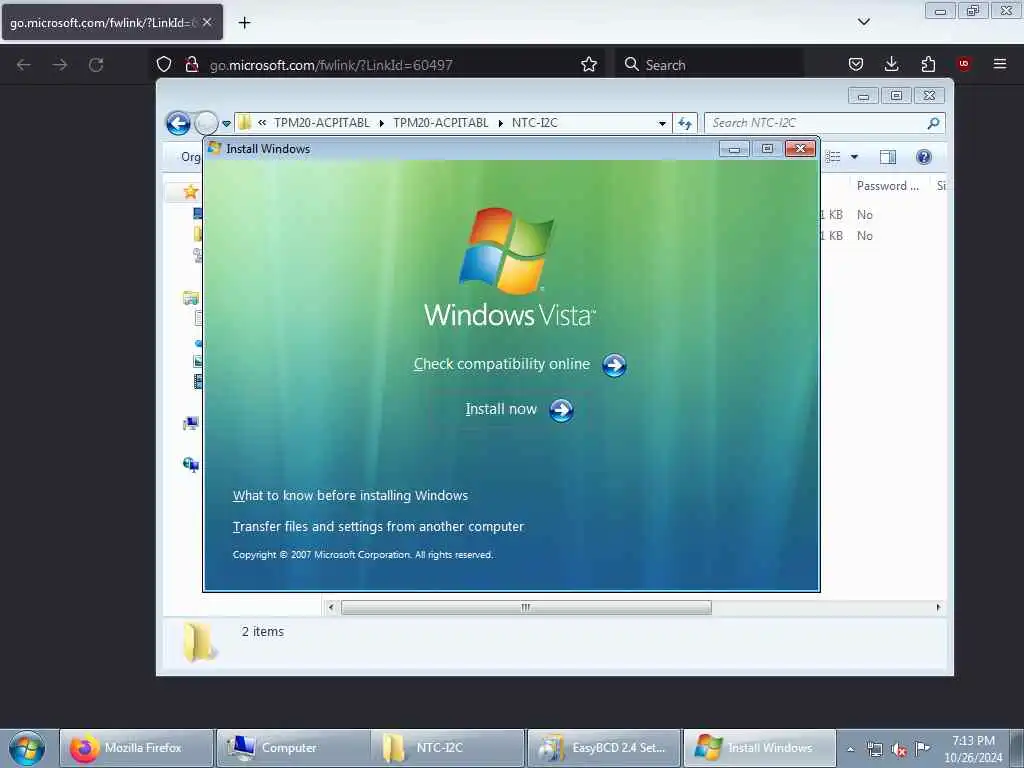
Task: Click the Explorer search magnifier icon
Action: (x=933, y=123)
